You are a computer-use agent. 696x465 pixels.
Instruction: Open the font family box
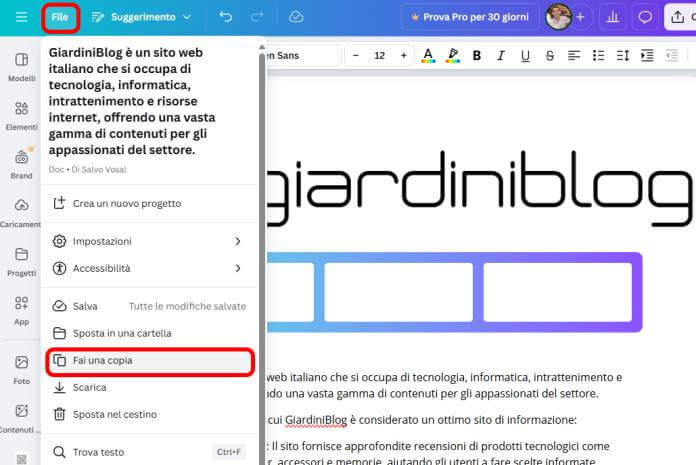pos(303,55)
